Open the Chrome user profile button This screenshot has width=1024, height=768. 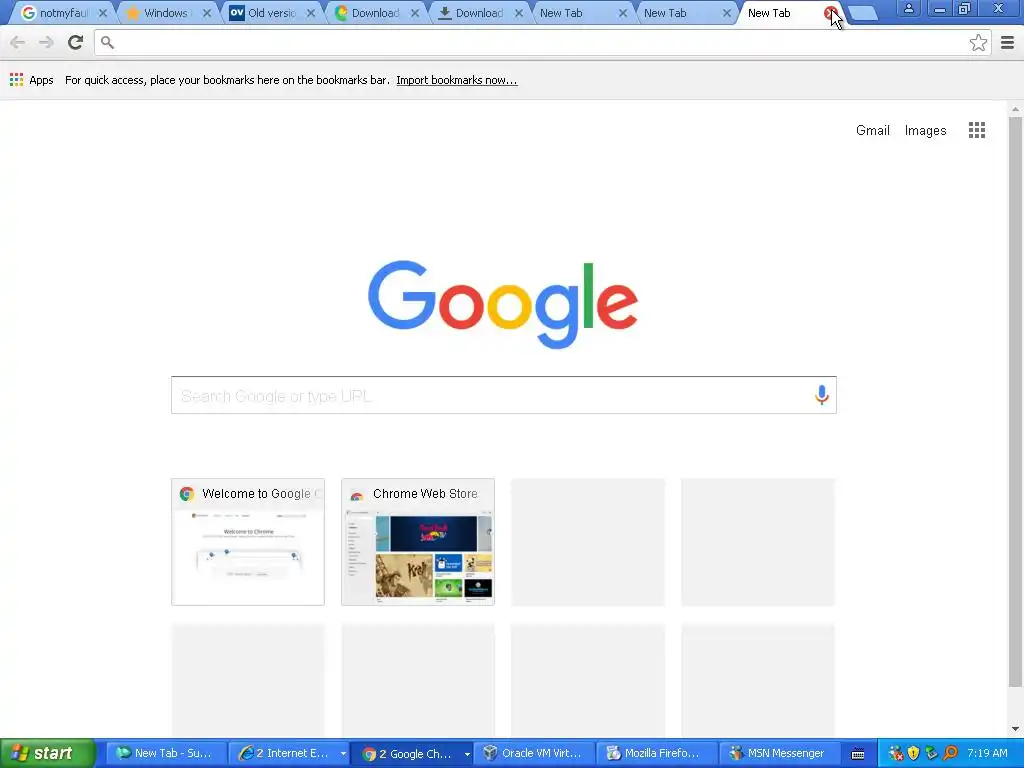(908, 9)
